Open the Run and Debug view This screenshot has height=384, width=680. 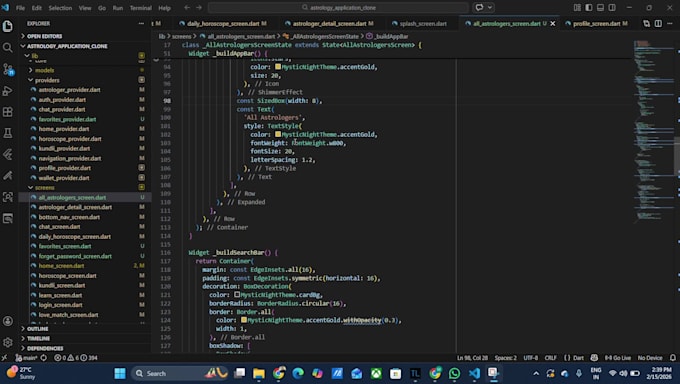pyautogui.click(x=7, y=91)
